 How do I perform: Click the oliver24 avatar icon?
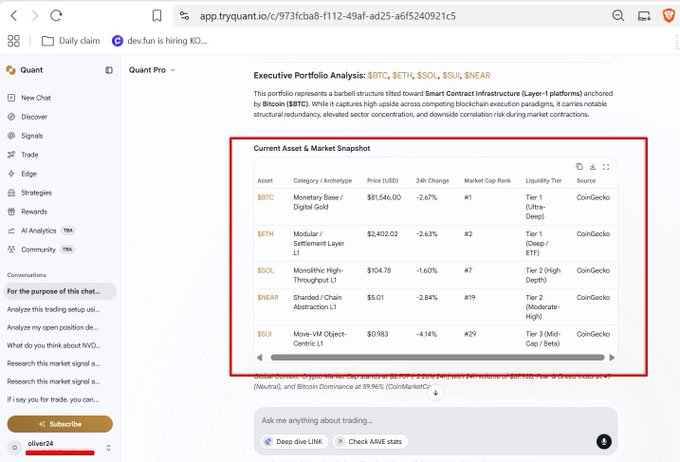pyautogui.click(x=14, y=447)
